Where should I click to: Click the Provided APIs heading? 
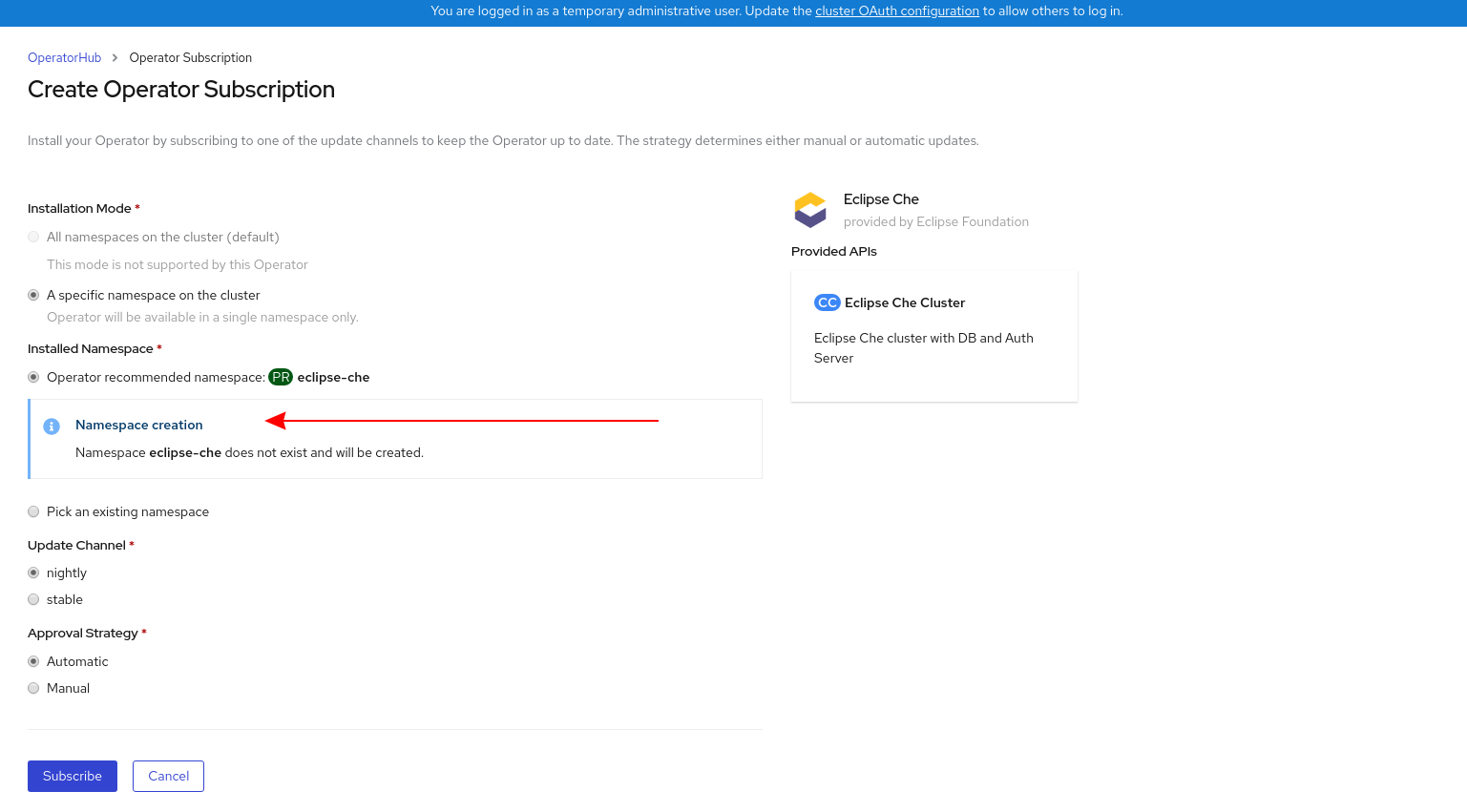coord(834,251)
